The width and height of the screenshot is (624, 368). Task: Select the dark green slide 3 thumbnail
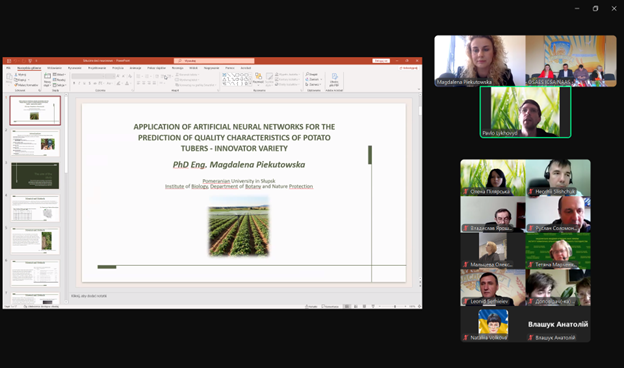click(x=35, y=175)
